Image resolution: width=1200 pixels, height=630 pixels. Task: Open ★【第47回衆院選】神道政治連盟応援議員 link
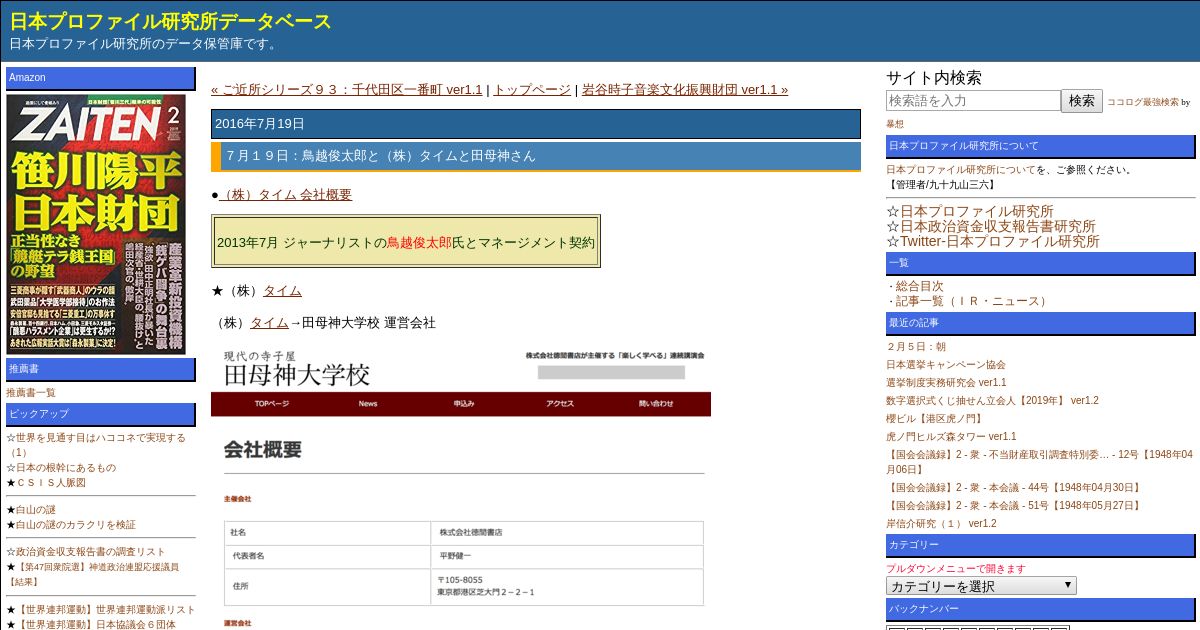pyautogui.click(x=93, y=574)
